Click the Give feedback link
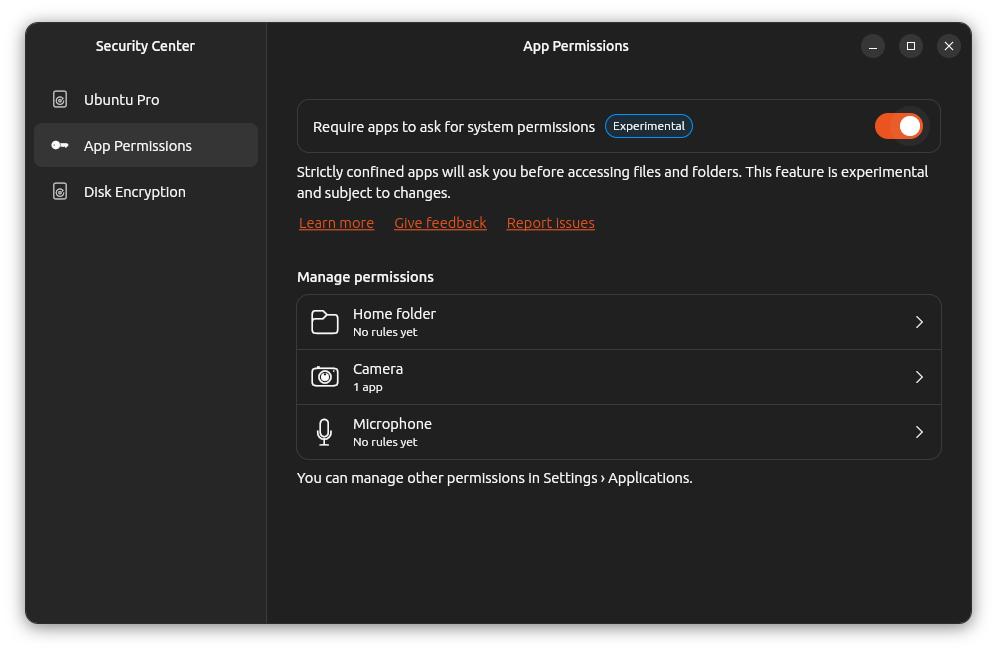Viewport: 997px width, 652px height. [x=440, y=223]
